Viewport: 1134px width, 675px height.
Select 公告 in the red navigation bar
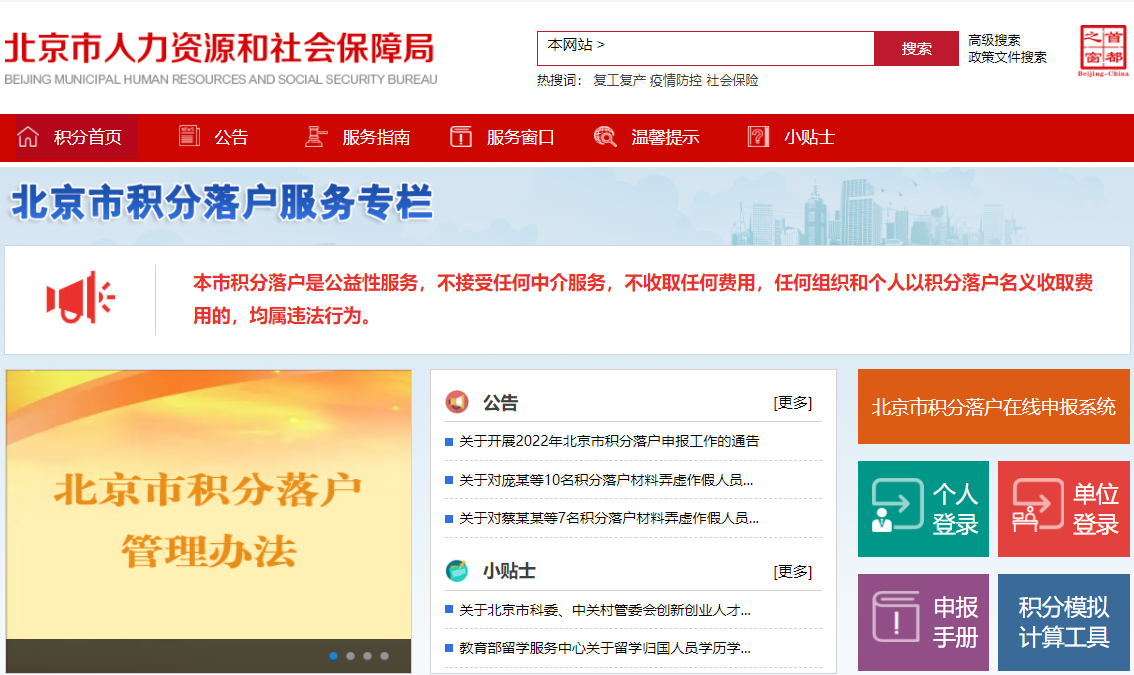coord(232,137)
